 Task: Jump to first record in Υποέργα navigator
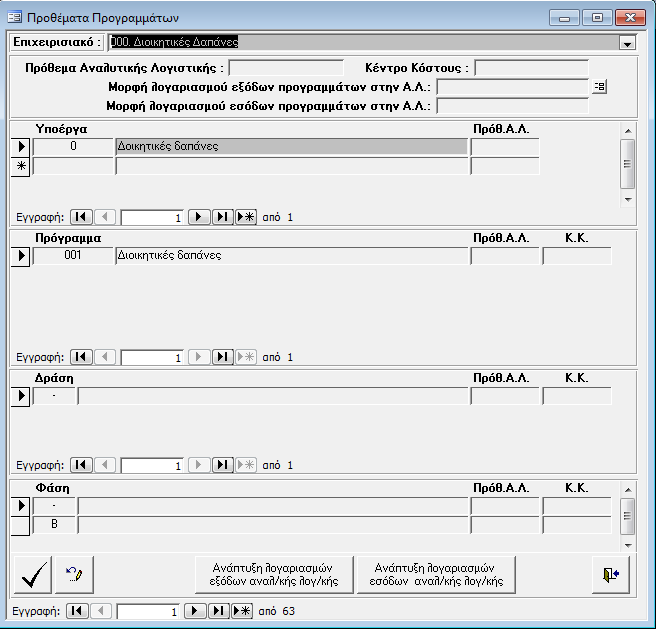pyautogui.click(x=82, y=216)
